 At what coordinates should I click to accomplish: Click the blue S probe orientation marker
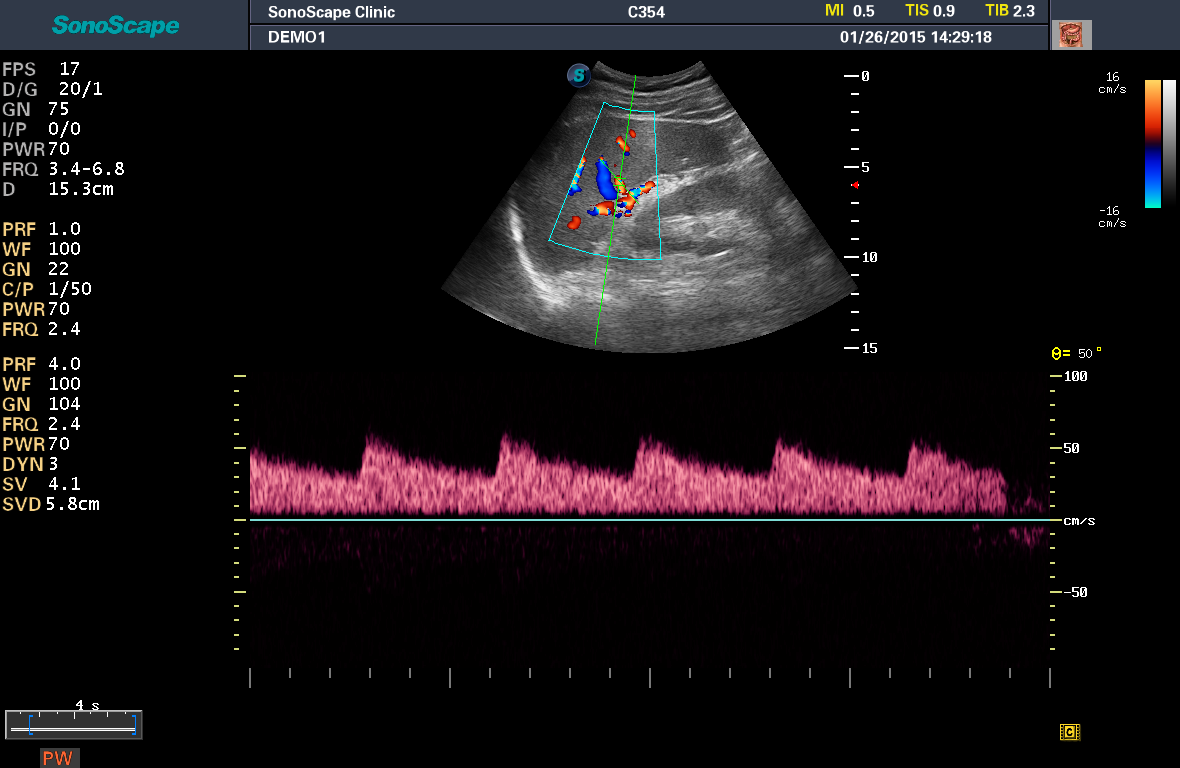click(x=579, y=75)
